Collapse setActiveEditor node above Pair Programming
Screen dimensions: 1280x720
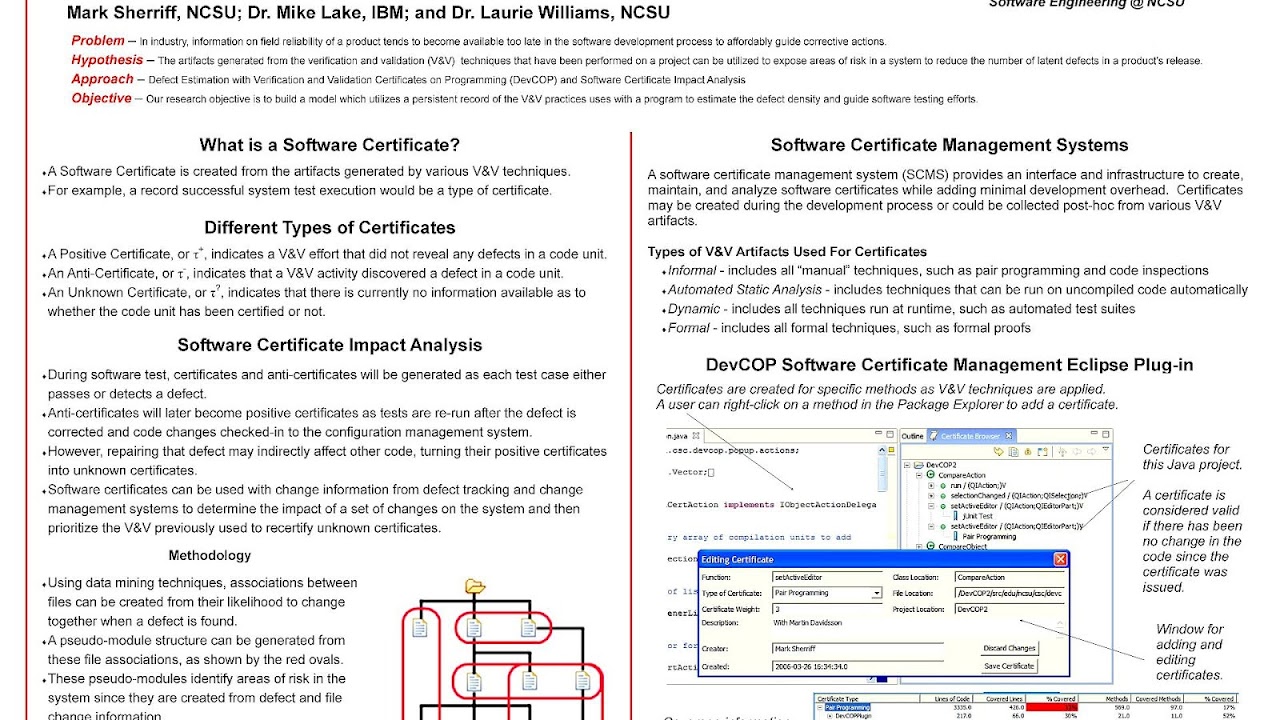tap(931, 527)
